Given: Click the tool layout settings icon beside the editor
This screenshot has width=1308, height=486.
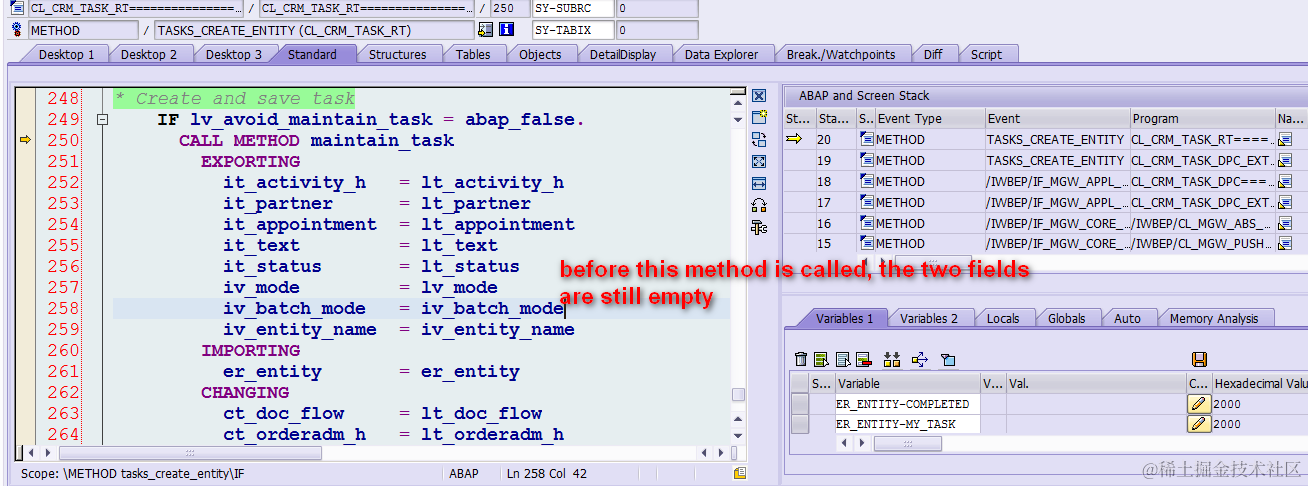Looking at the screenshot, I should (x=758, y=227).
